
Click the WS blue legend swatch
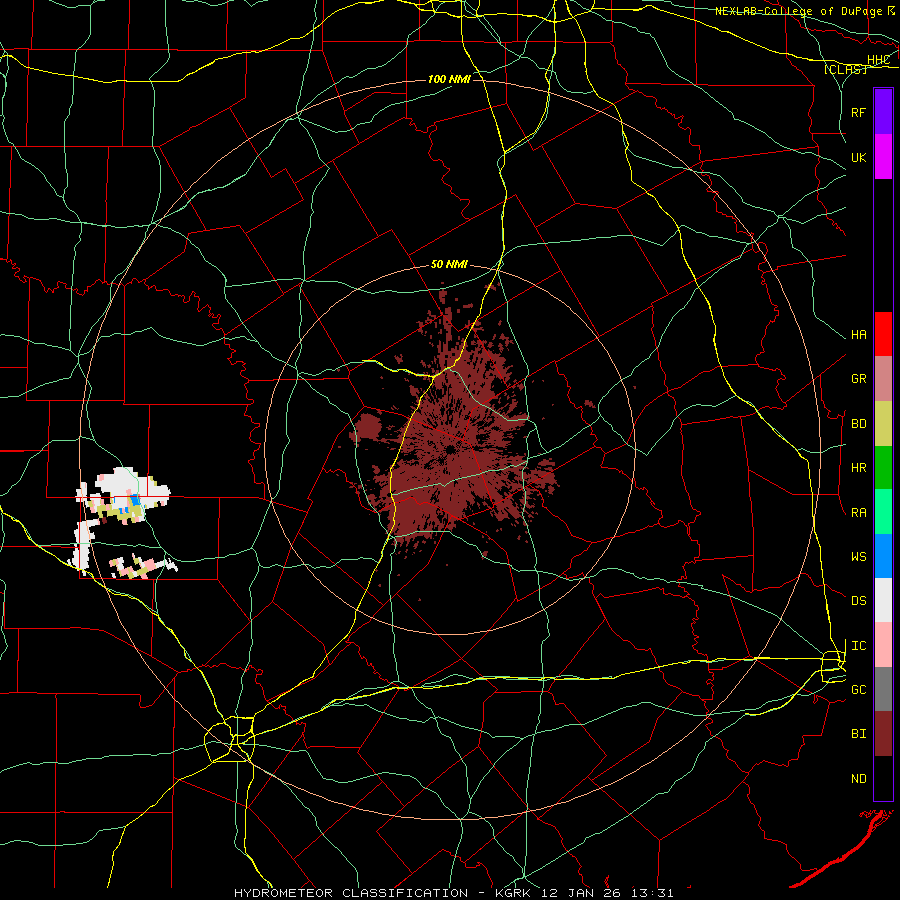[883, 556]
